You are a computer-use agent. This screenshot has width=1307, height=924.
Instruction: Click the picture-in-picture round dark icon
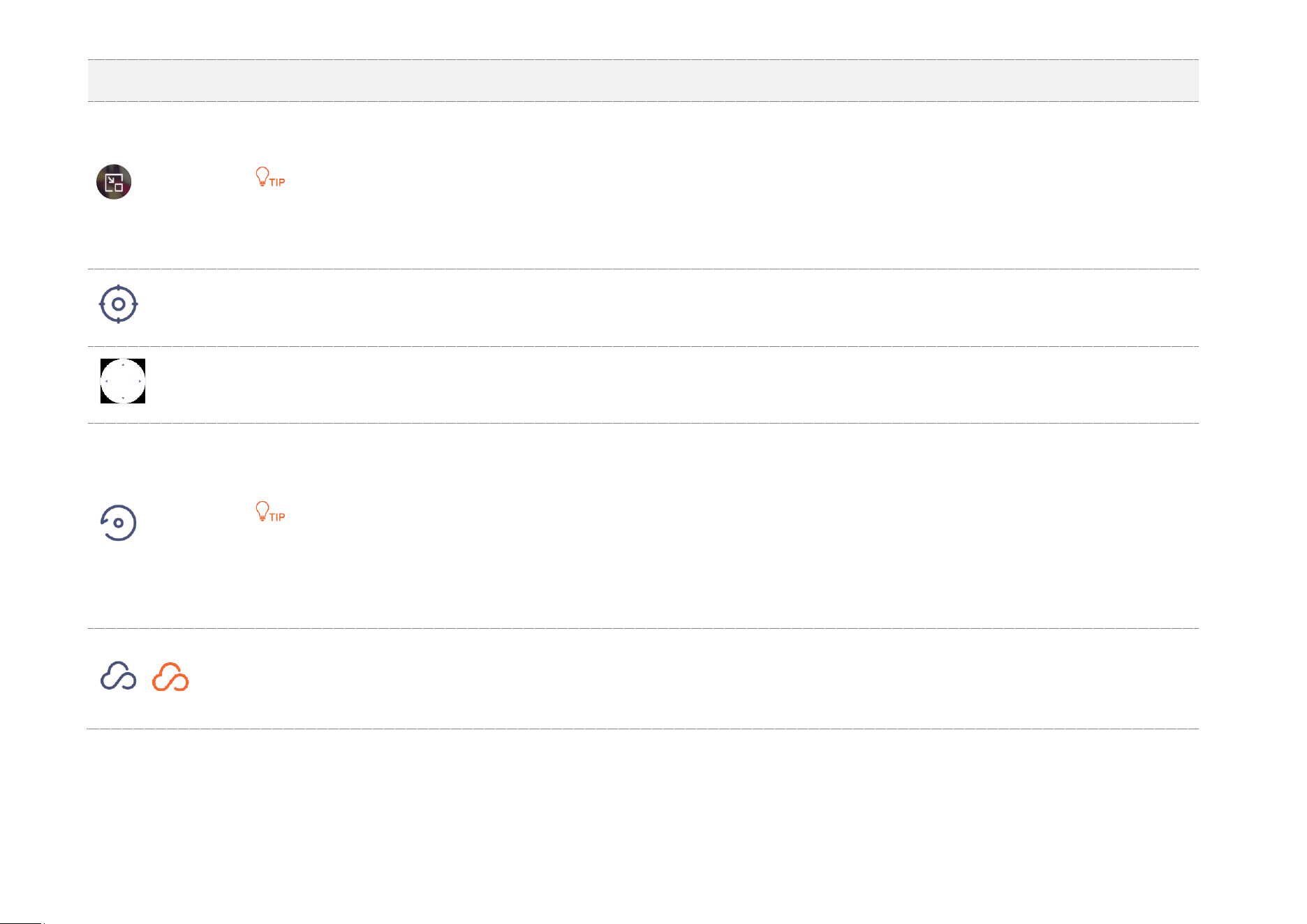click(x=114, y=182)
